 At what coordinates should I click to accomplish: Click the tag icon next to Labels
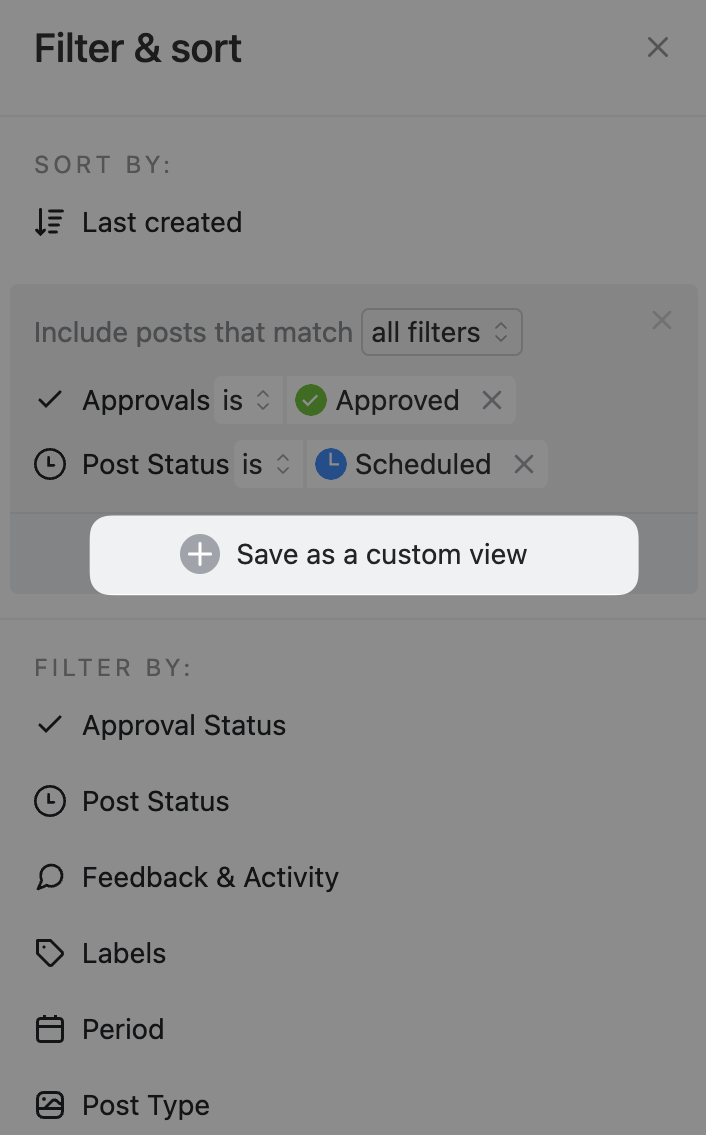pyautogui.click(x=49, y=953)
